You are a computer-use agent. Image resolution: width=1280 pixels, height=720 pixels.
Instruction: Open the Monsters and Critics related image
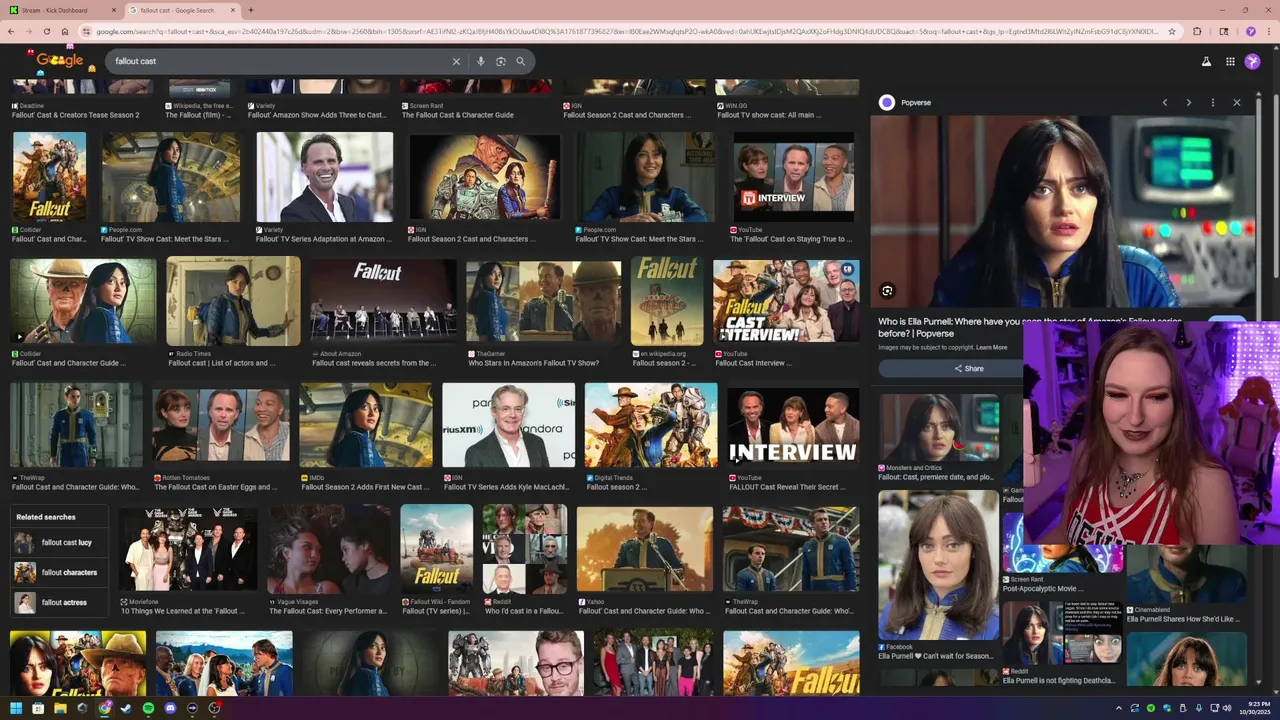939,428
